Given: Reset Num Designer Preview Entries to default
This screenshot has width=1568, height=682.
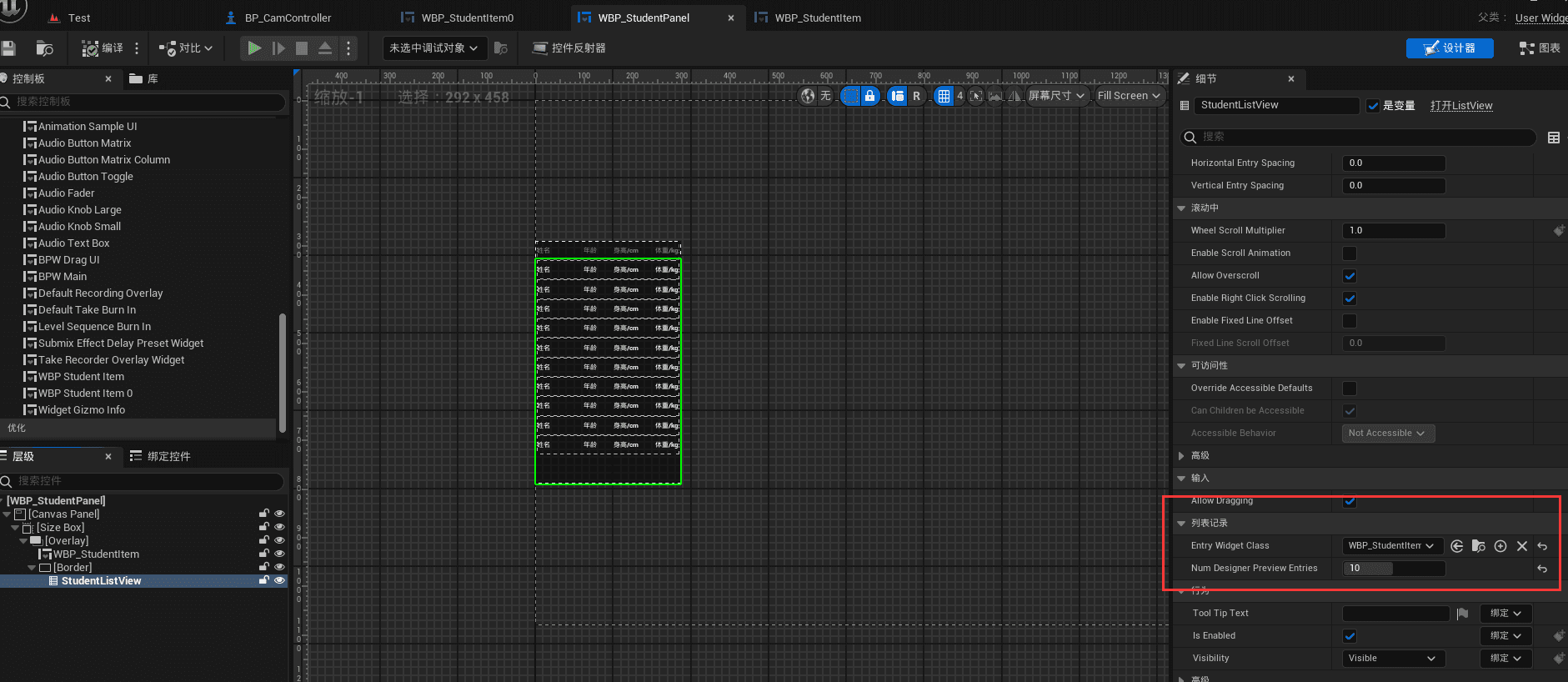Looking at the screenshot, I should coord(1543,569).
